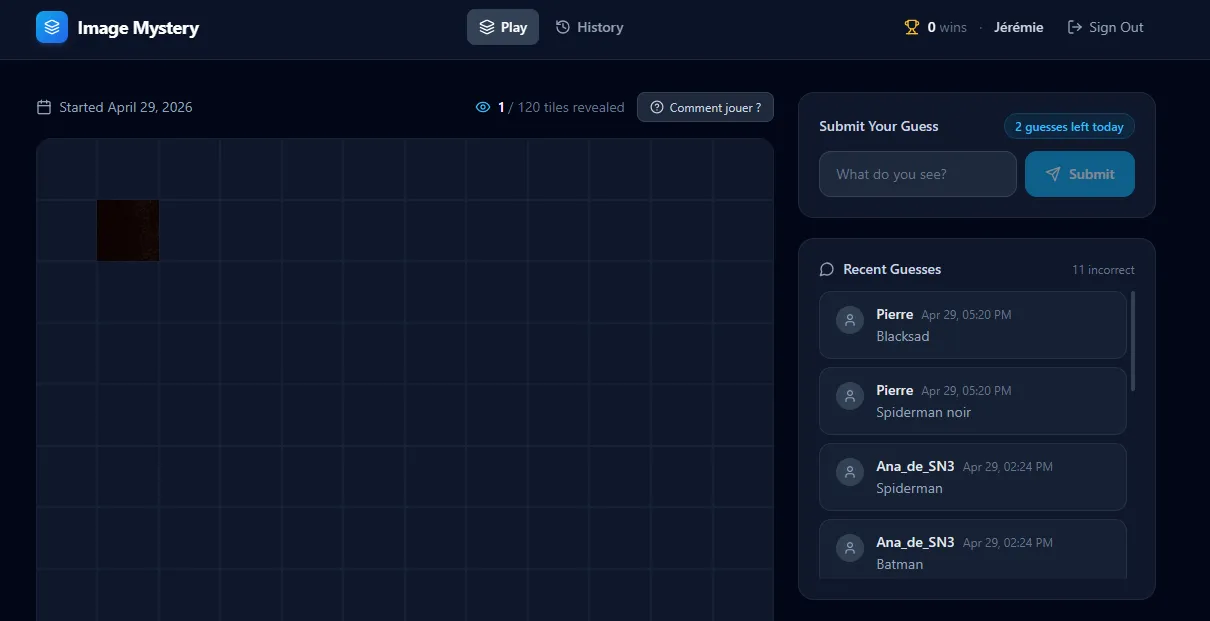Click the 2 guesses left today badge

click(1069, 127)
